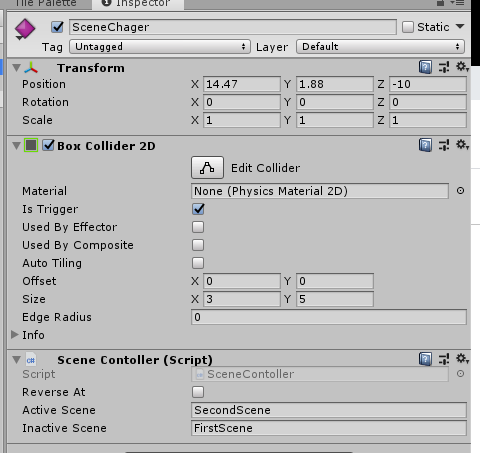
Task: Open the Scene Contoller gear menu
Action: tap(463, 359)
